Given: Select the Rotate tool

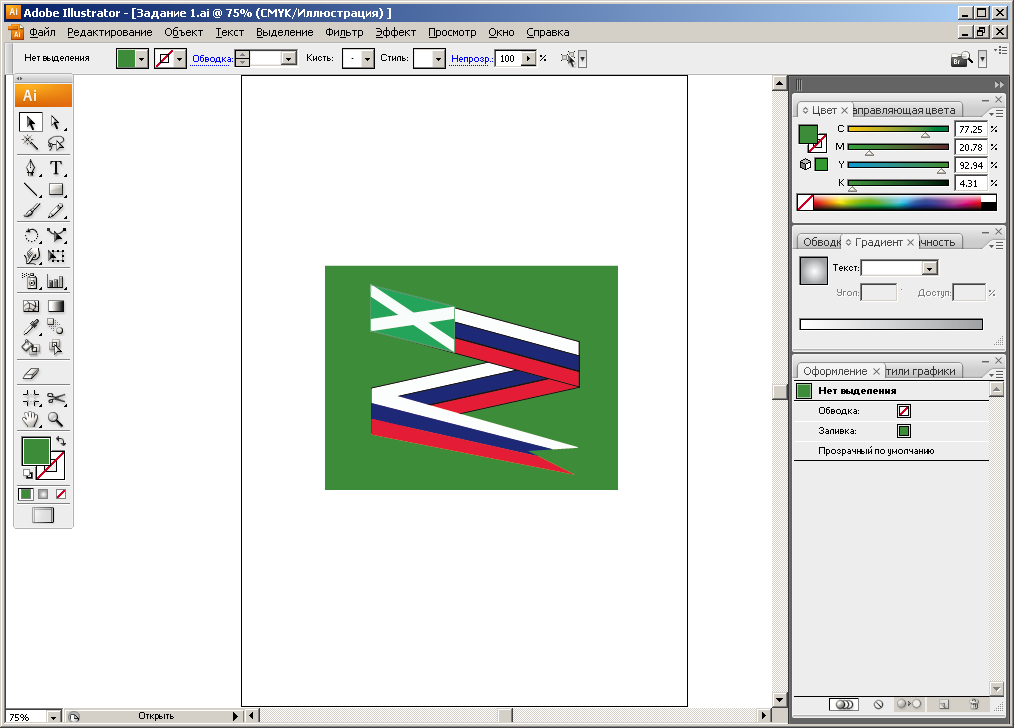Looking at the screenshot, I should (x=30, y=235).
